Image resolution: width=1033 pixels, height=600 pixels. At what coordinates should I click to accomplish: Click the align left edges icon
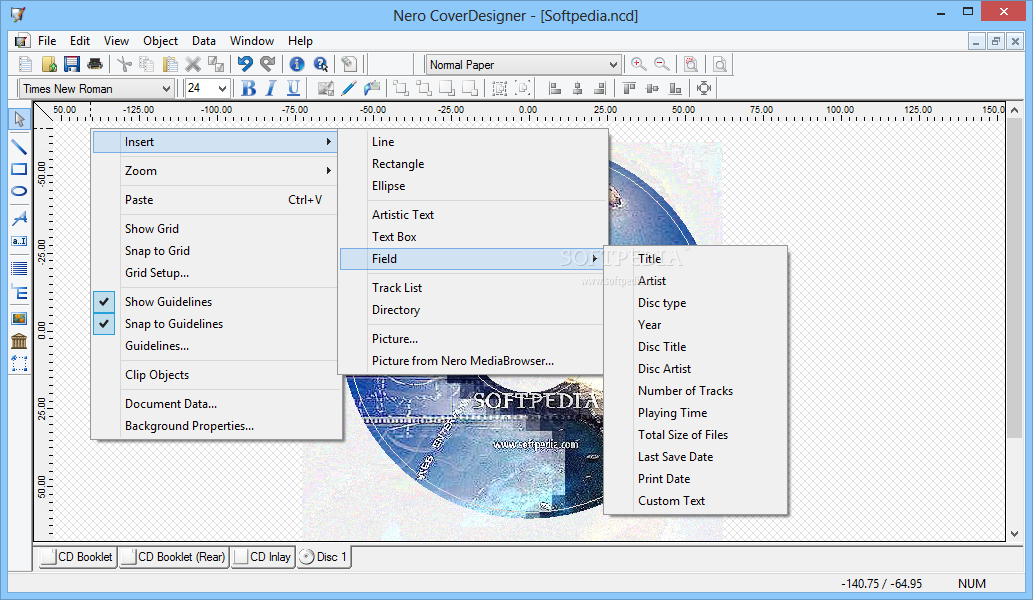(x=555, y=88)
